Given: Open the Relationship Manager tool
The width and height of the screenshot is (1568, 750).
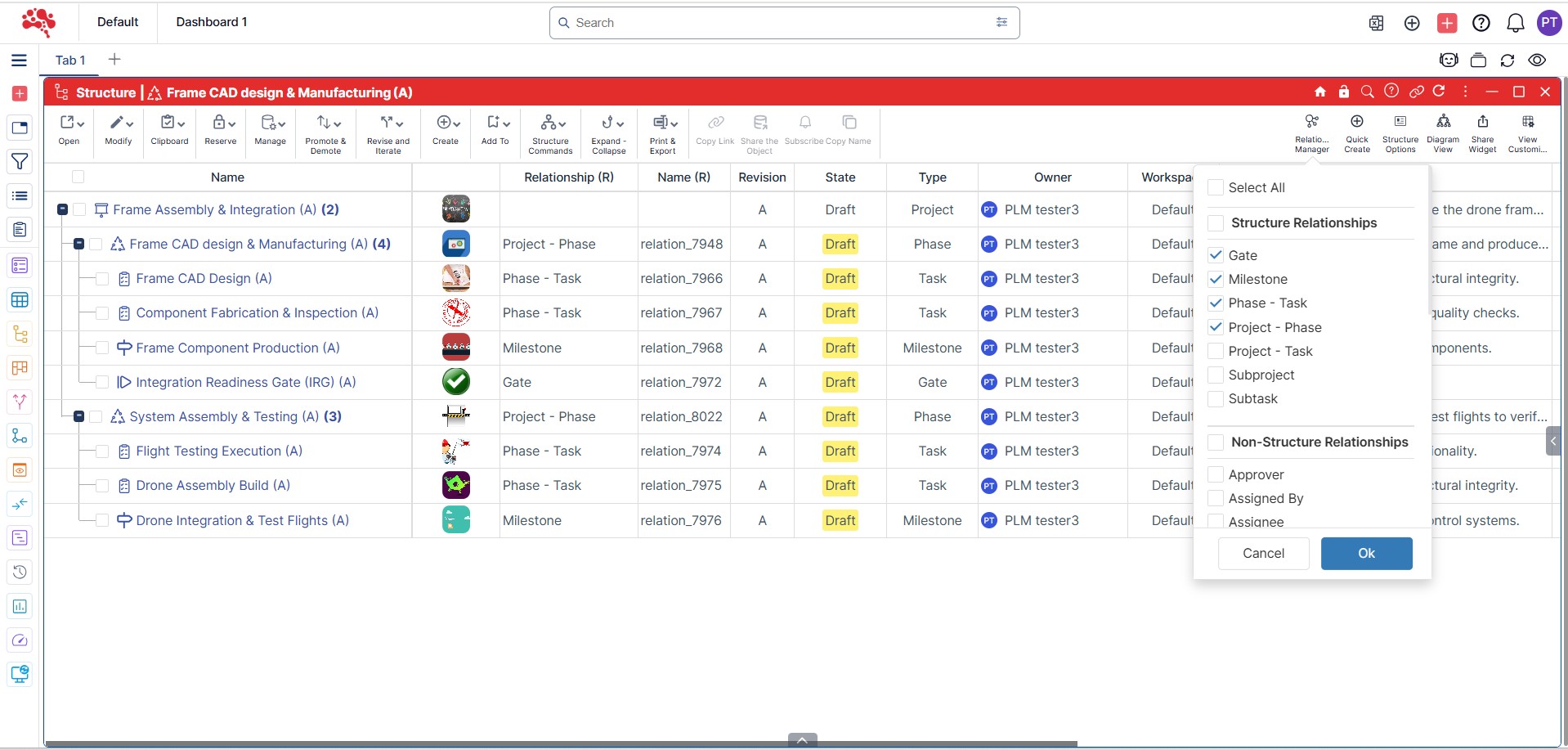Looking at the screenshot, I should 1311,132.
